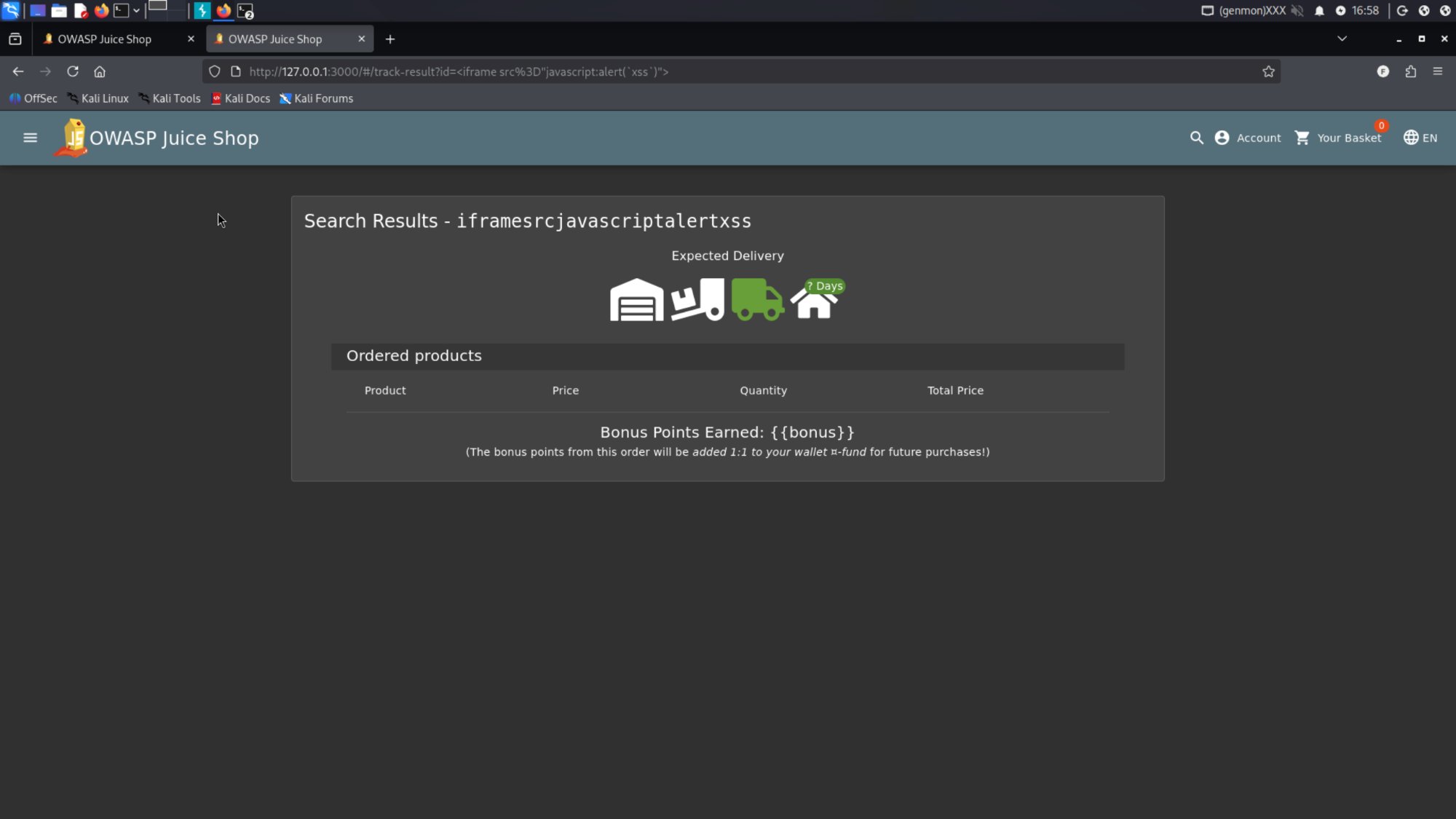Launch Firefox from the panel launcher
Image resolution: width=1456 pixels, height=819 pixels.
[101, 11]
